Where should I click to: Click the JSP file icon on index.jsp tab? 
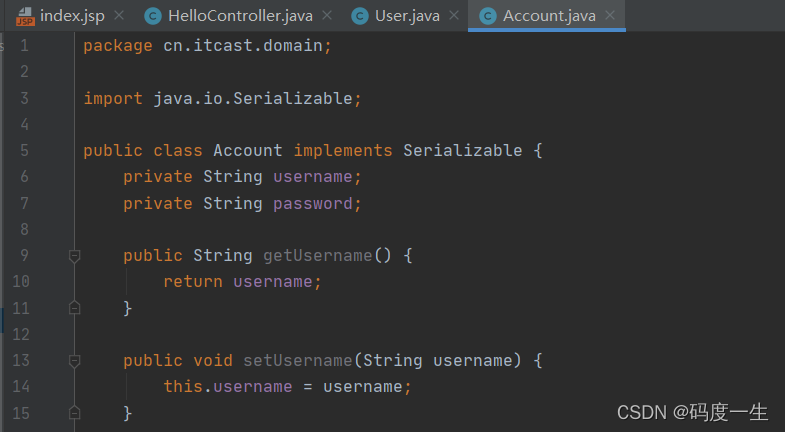tap(25, 16)
